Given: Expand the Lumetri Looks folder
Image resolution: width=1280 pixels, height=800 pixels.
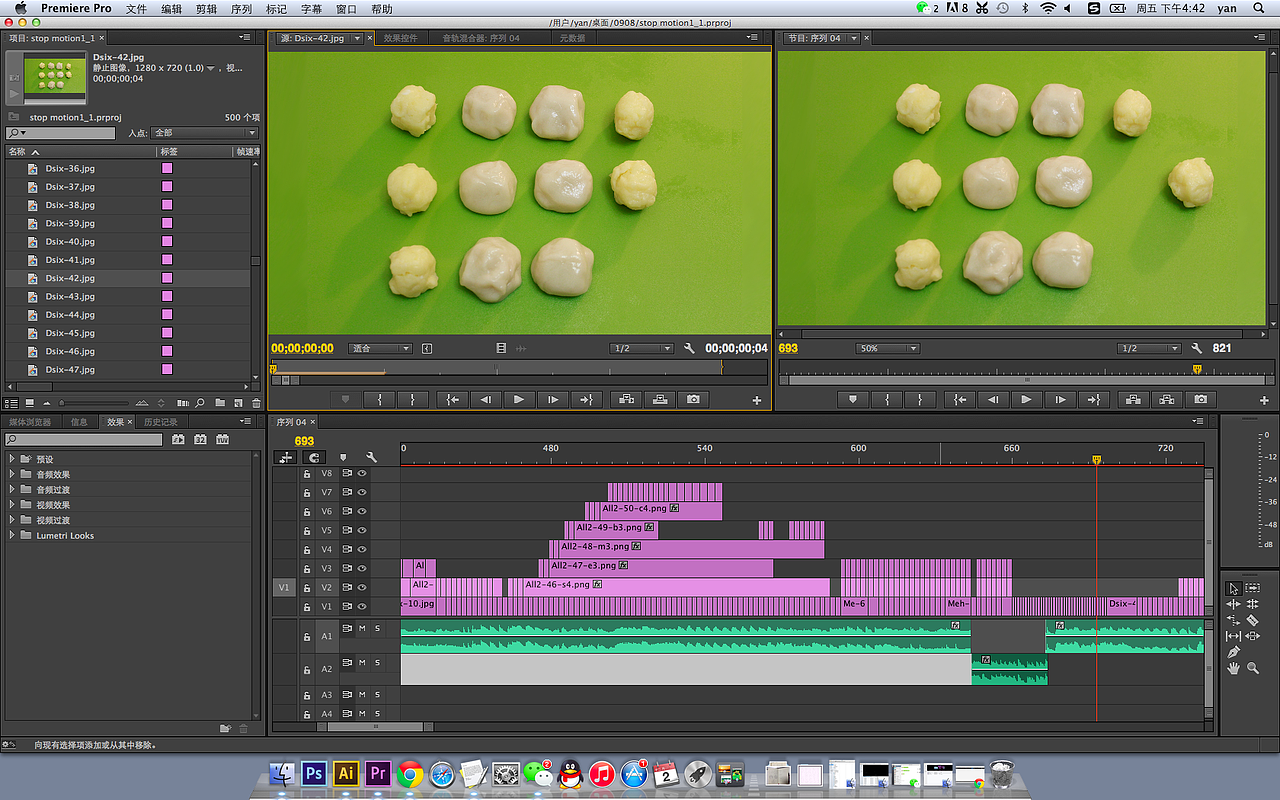Looking at the screenshot, I should tap(12, 535).
